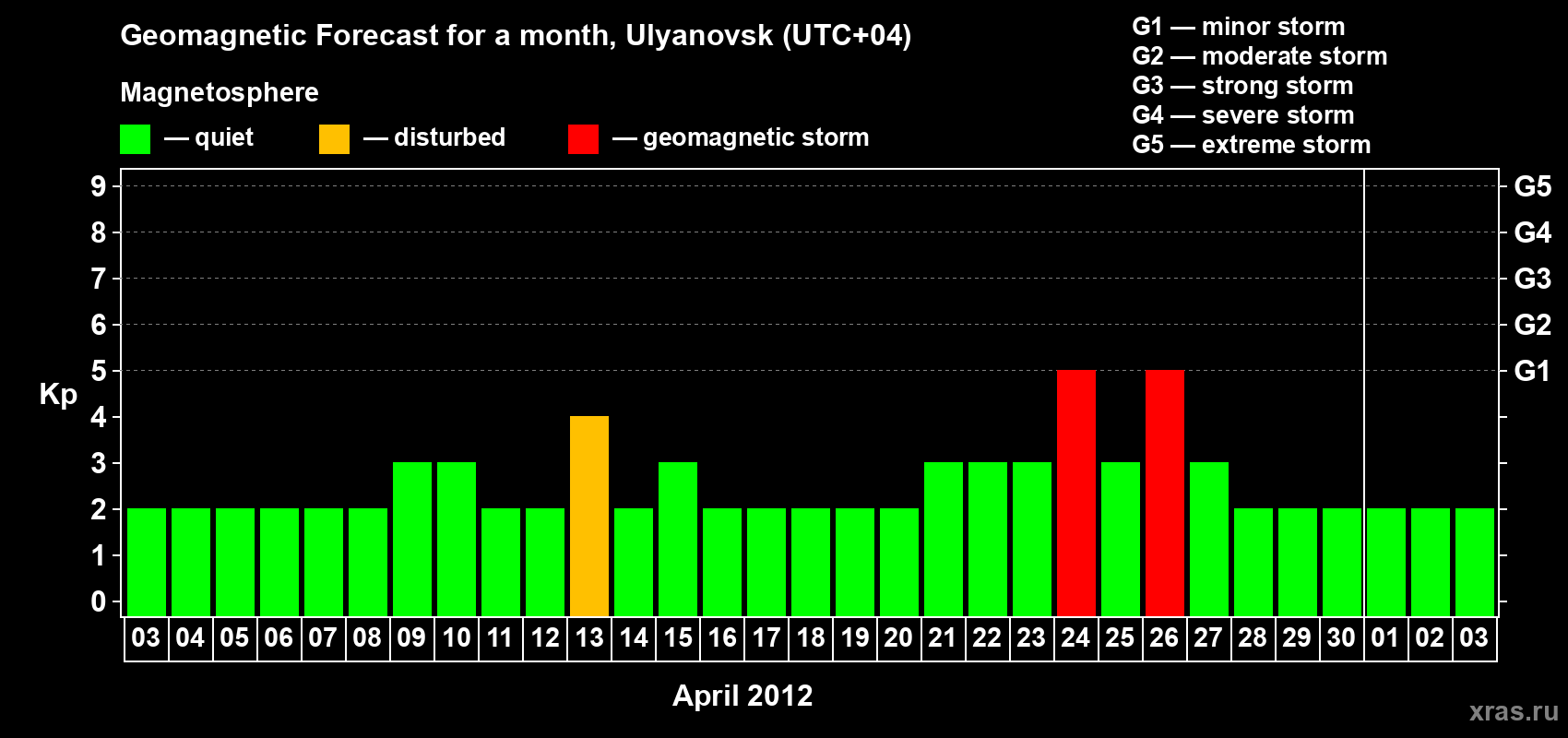Click the date label 28 on axis
This screenshot has height=738, width=1568.
(1253, 638)
